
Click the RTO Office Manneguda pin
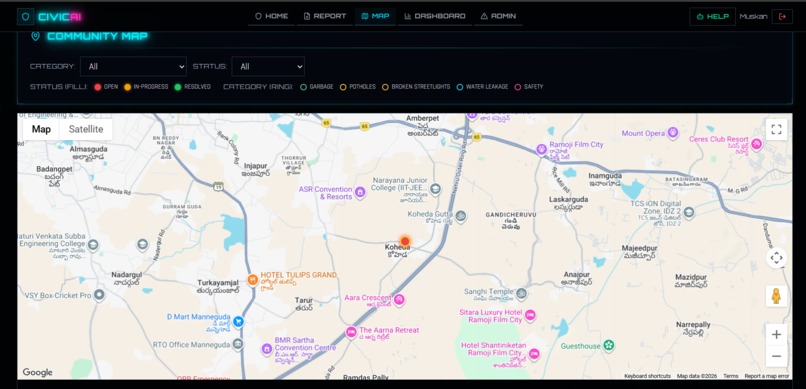coord(237,344)
